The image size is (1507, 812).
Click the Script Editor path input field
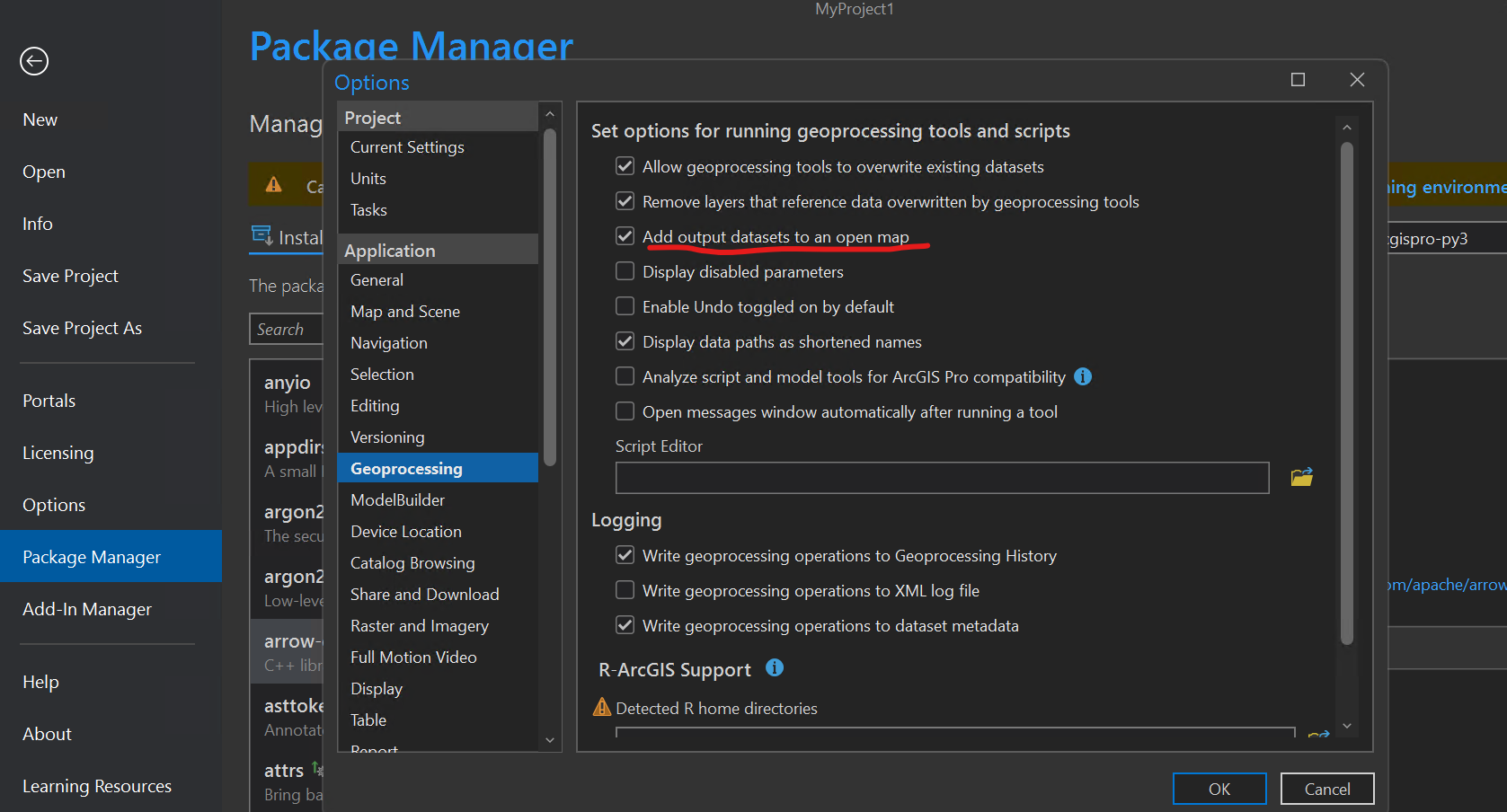942,478
